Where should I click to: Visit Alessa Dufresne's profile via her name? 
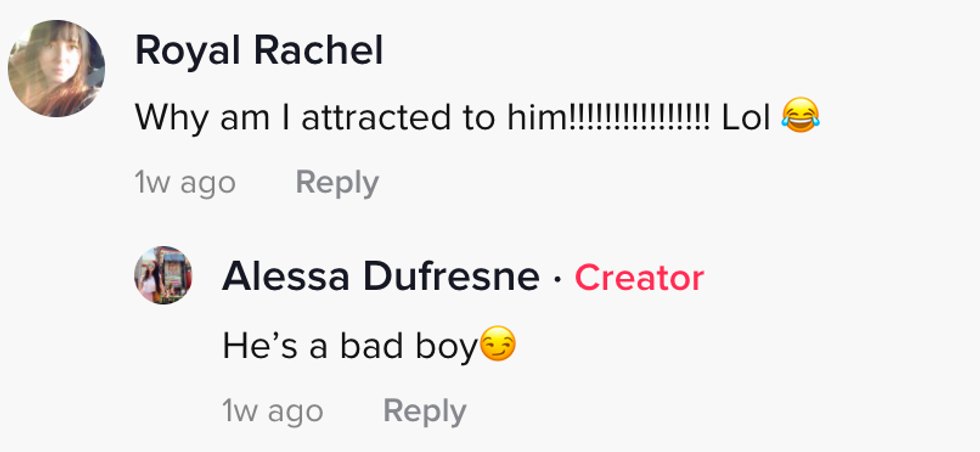[x=380, y=277]
